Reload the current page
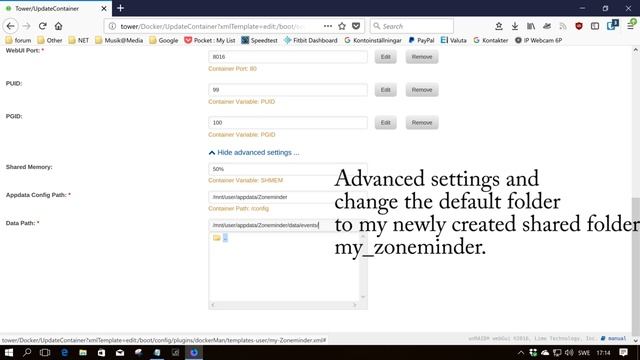This screenshot has width=640, height=360. click(42, 26)
